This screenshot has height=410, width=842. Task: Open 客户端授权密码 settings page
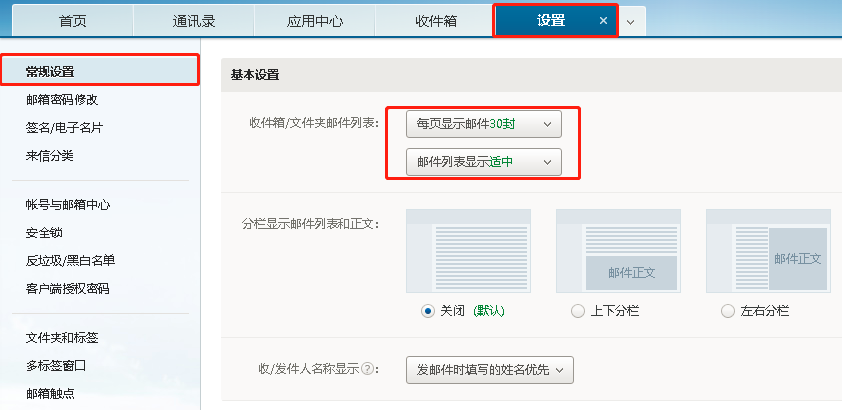pyautogui.click(x=67, y=288)
